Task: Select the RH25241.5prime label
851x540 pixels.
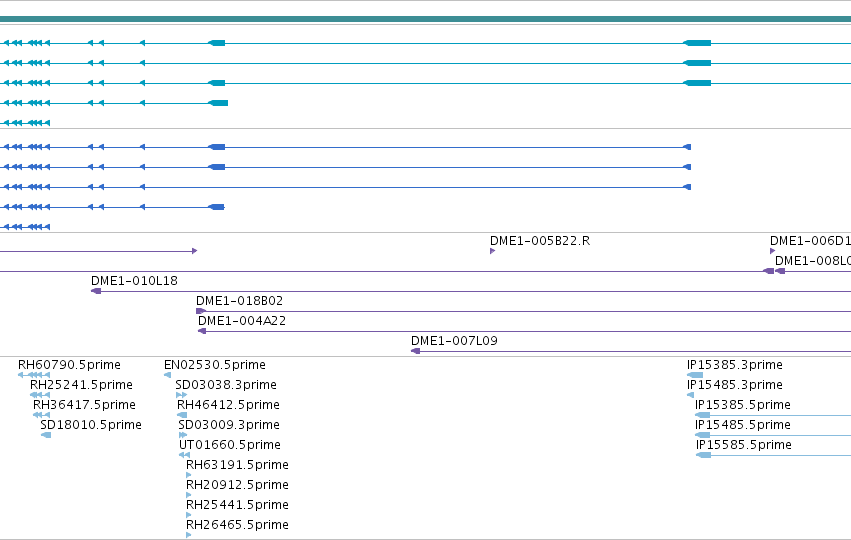Action: (x=81, y=385)
